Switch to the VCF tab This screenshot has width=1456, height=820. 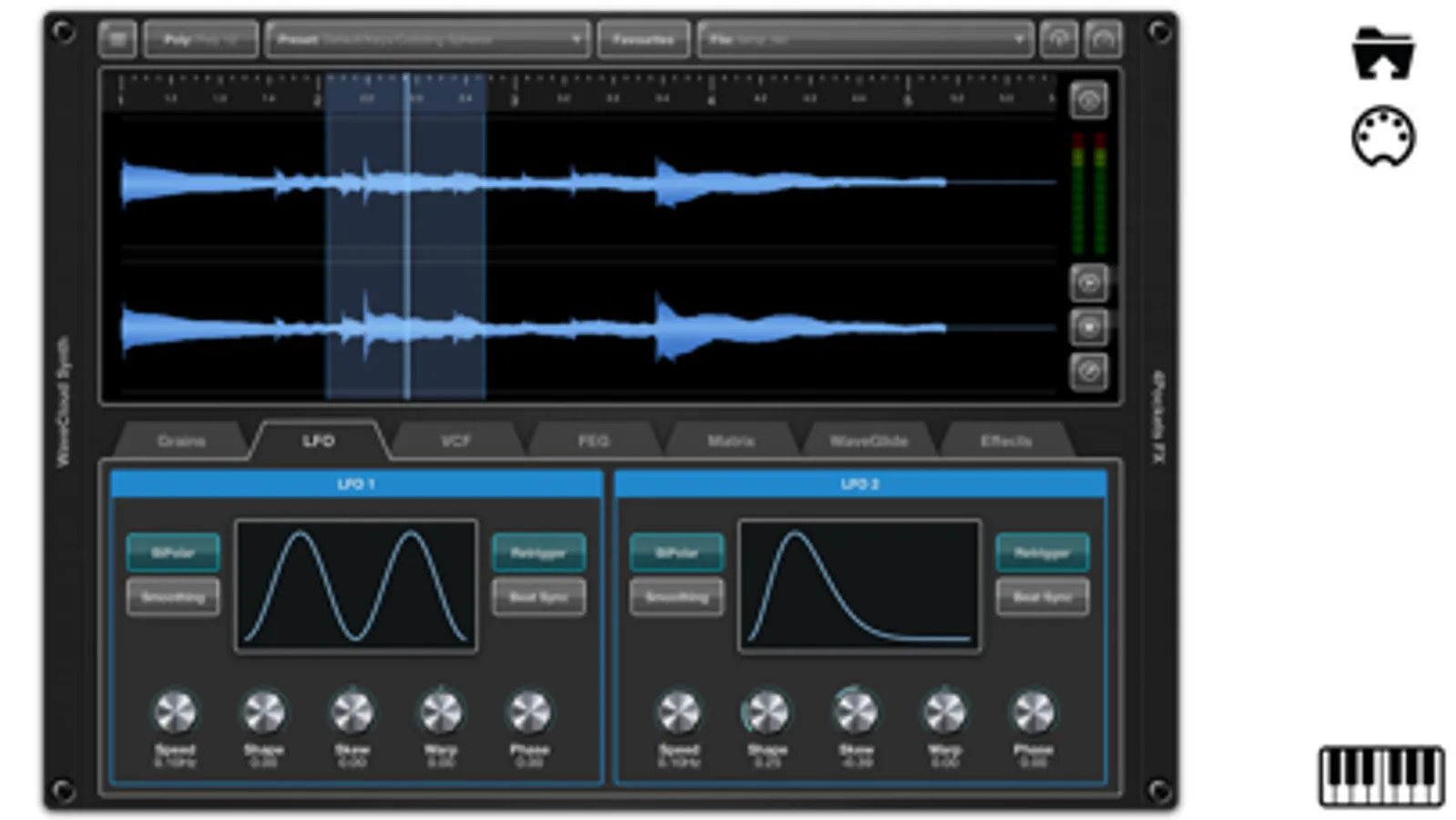(x=456, y=441)
